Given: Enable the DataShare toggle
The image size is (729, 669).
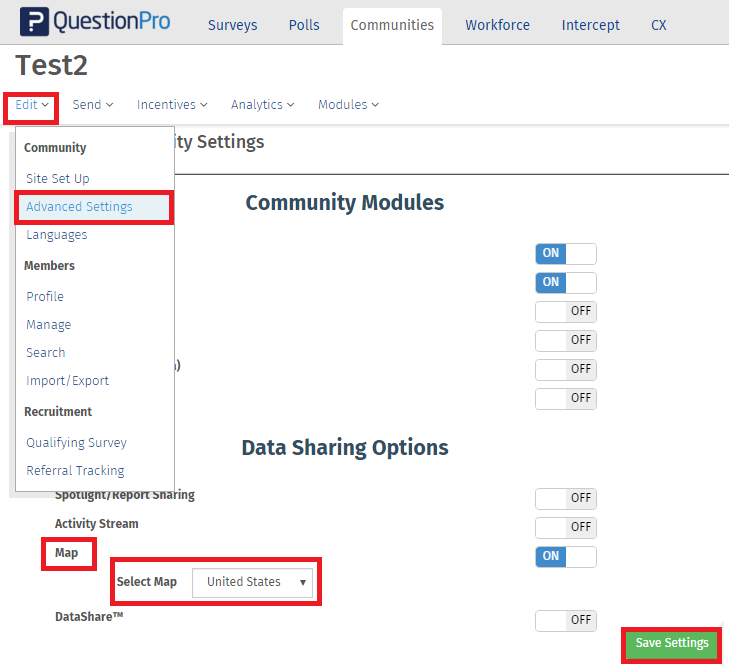Looking at the screenshot, I should point(565,621).
